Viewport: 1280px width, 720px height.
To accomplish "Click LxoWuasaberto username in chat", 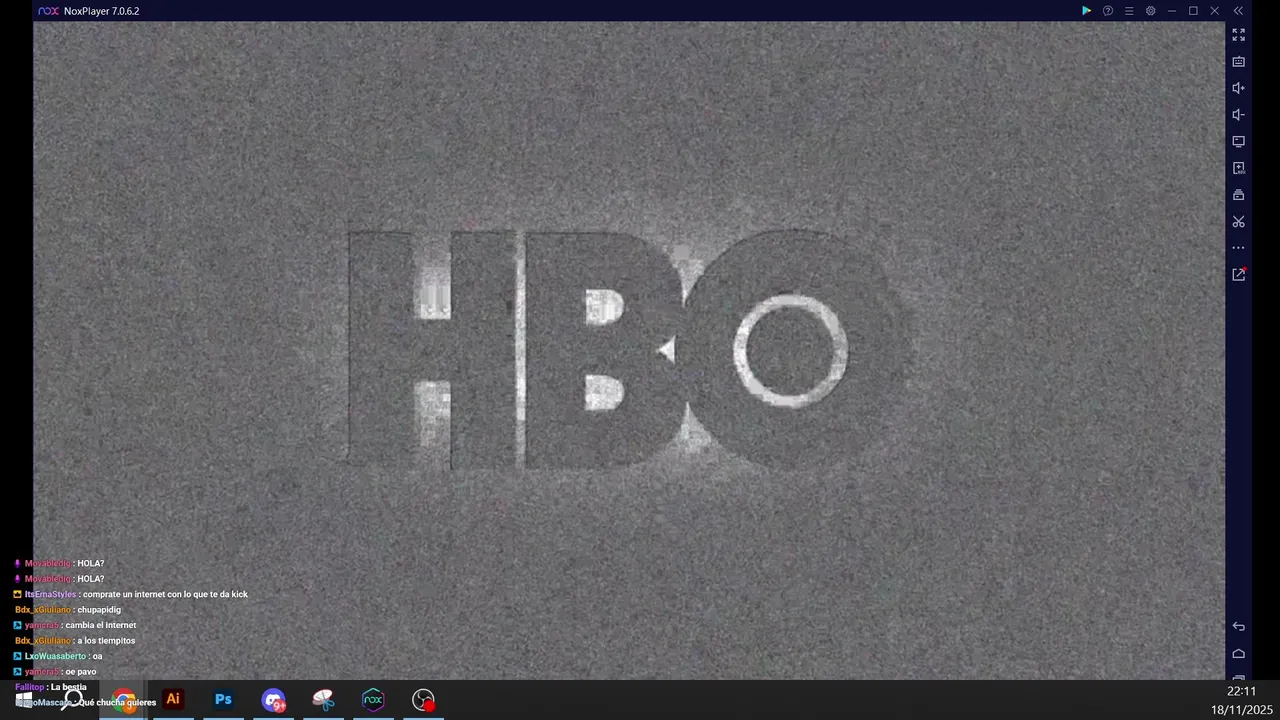I will pos(55,656).
